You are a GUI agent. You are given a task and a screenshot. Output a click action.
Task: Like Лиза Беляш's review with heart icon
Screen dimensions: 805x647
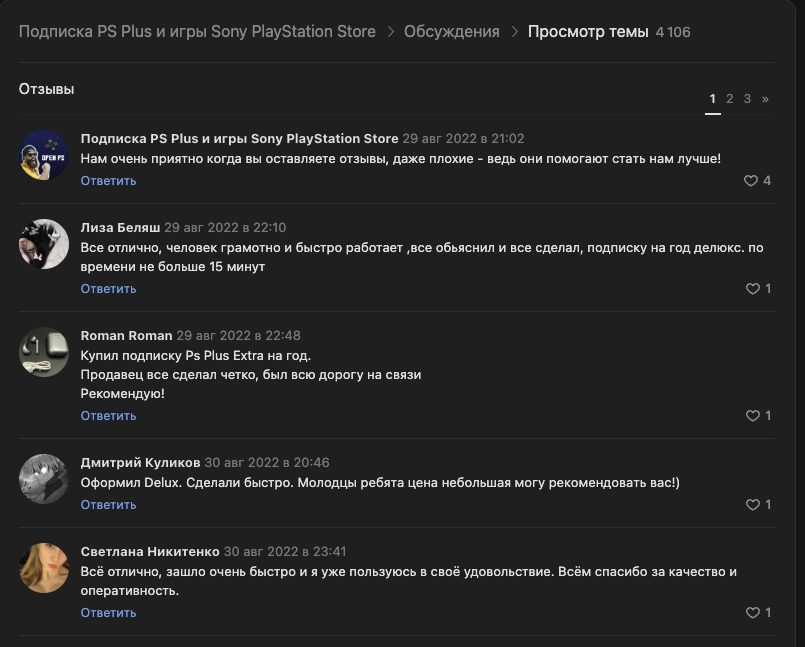tap(752, 289)
